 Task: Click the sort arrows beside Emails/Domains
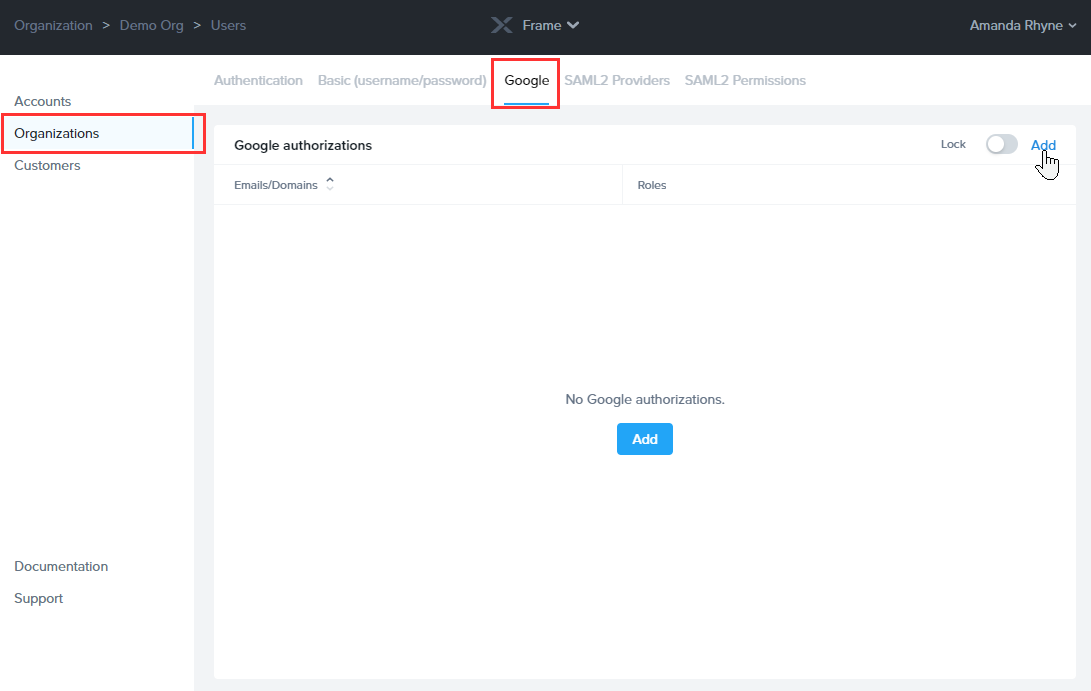click(x=330, y=184)
